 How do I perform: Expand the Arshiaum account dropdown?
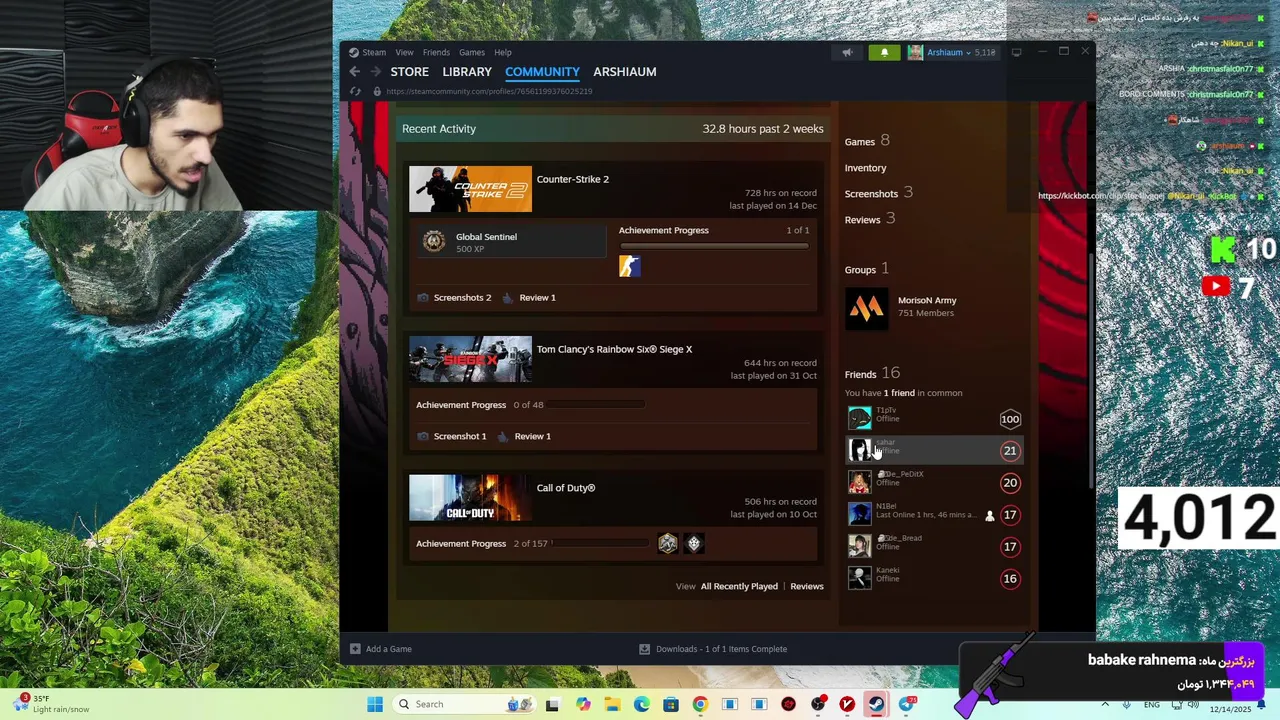pos(967,53)
